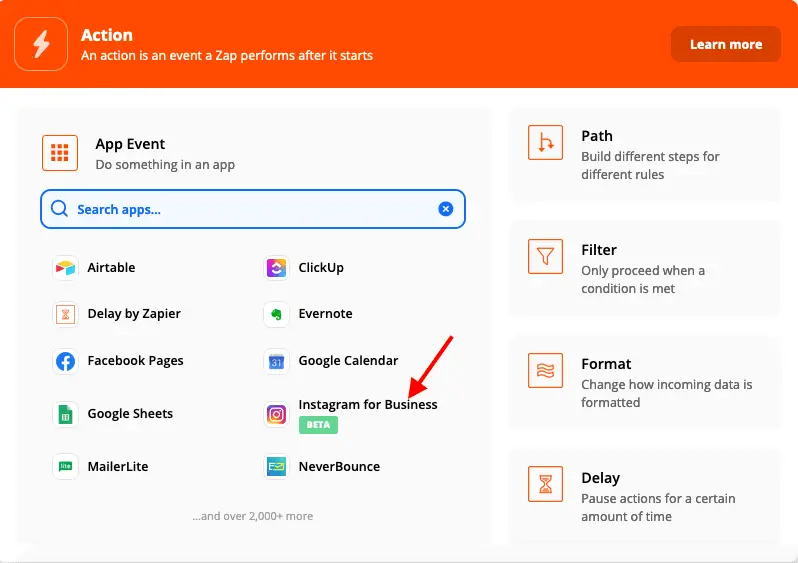This screenshot has height=563, width=798.
Task: Open the ClickUp label
Action: [x=321, y=268]
